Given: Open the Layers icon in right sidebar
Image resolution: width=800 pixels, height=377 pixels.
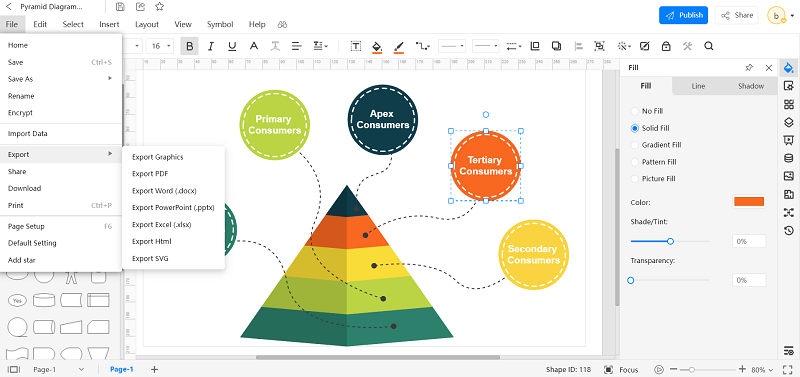Looking at the screenshot, I should [789, 122].
